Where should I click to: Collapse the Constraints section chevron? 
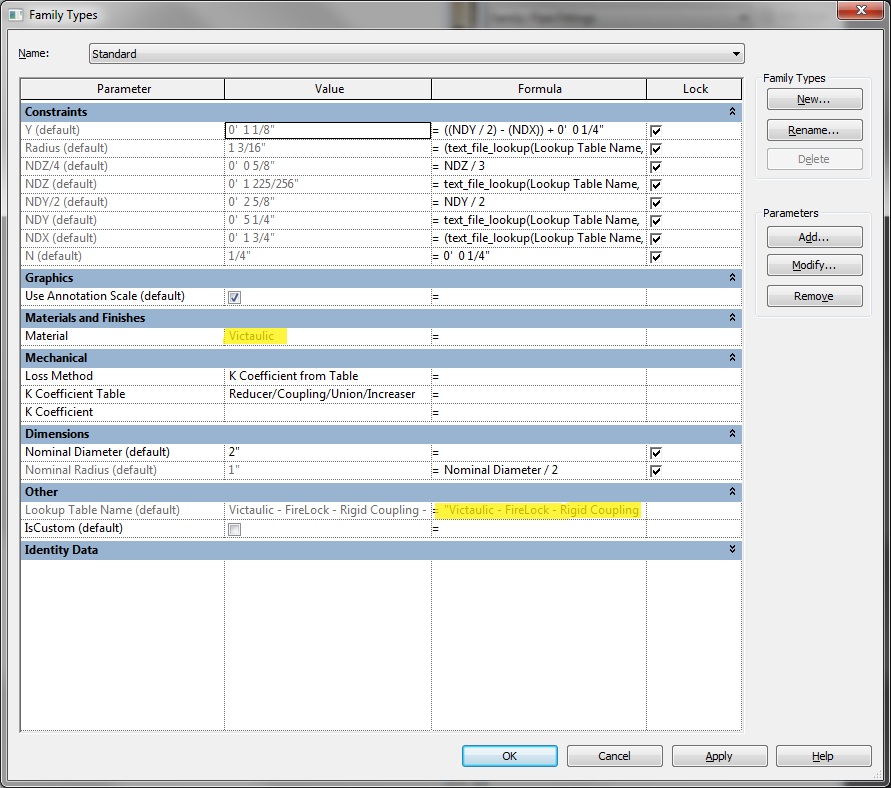click(x=732, y=112)
